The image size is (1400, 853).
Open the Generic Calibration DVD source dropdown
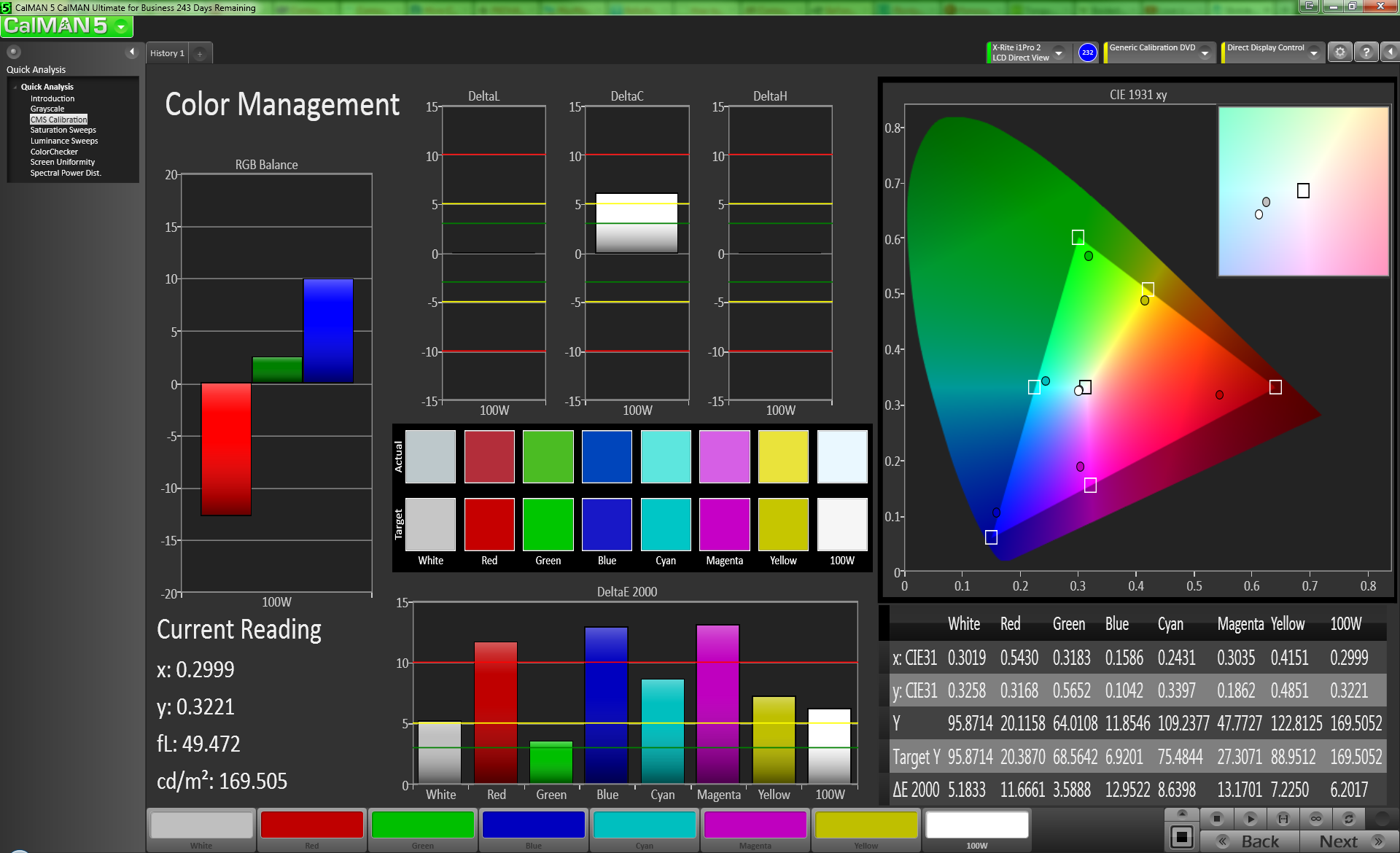1205,52
